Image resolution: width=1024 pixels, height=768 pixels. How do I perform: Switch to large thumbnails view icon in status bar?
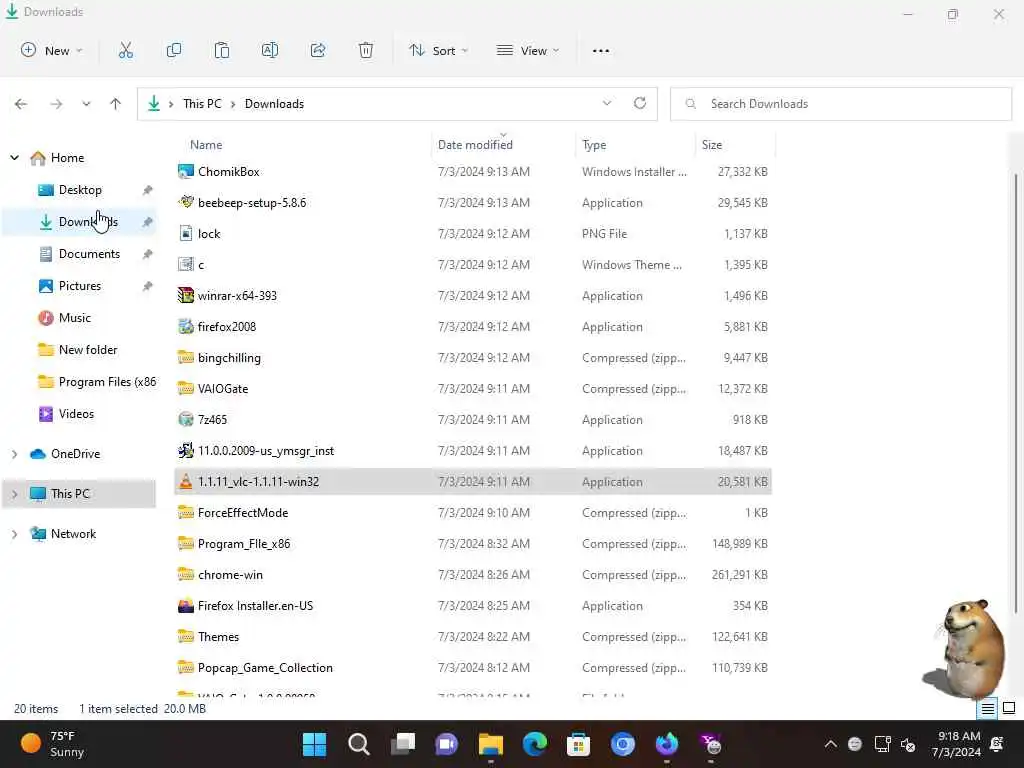[x=1009, y=708]
